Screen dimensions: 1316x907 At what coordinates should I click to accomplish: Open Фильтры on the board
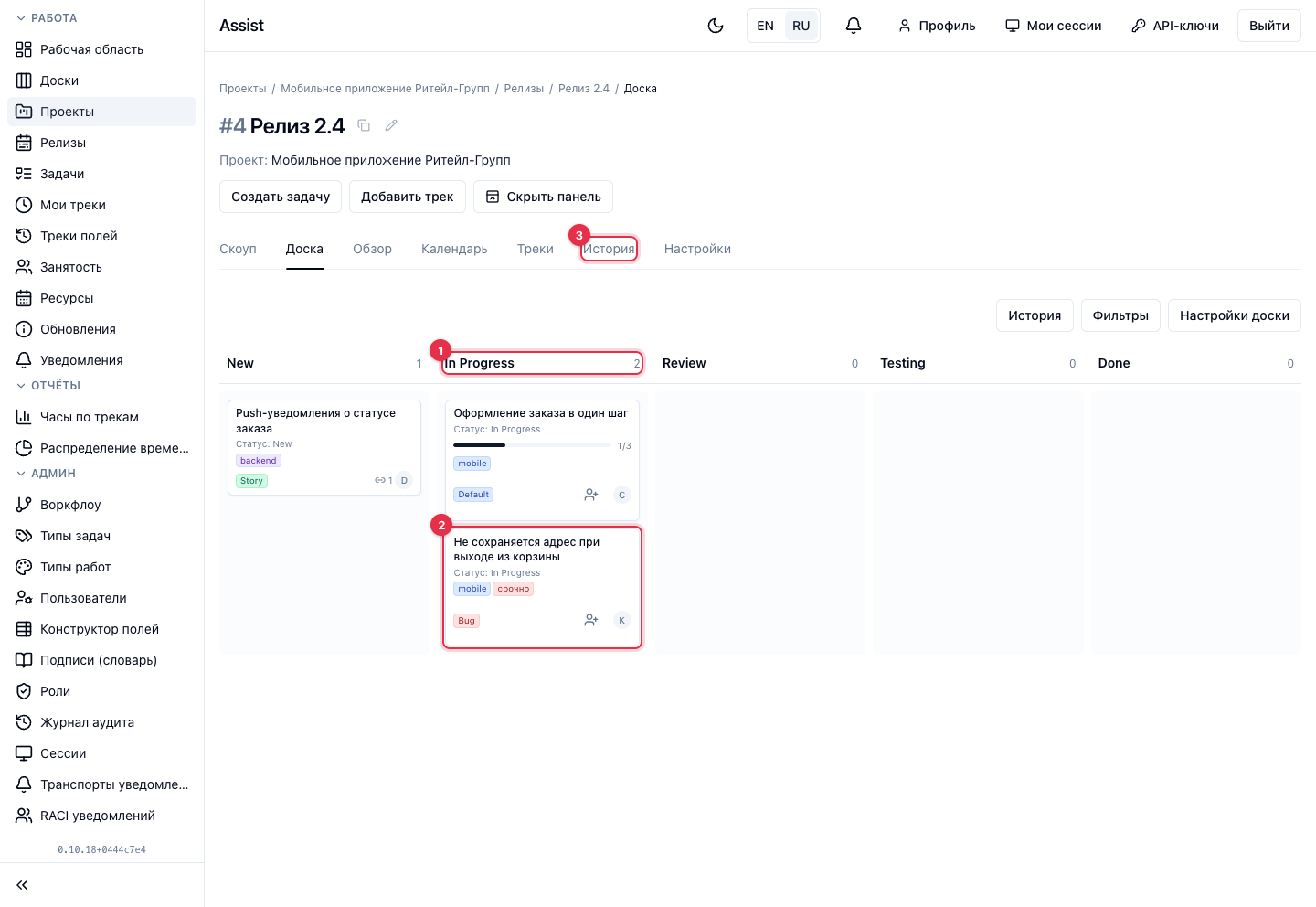(1120, 315)
